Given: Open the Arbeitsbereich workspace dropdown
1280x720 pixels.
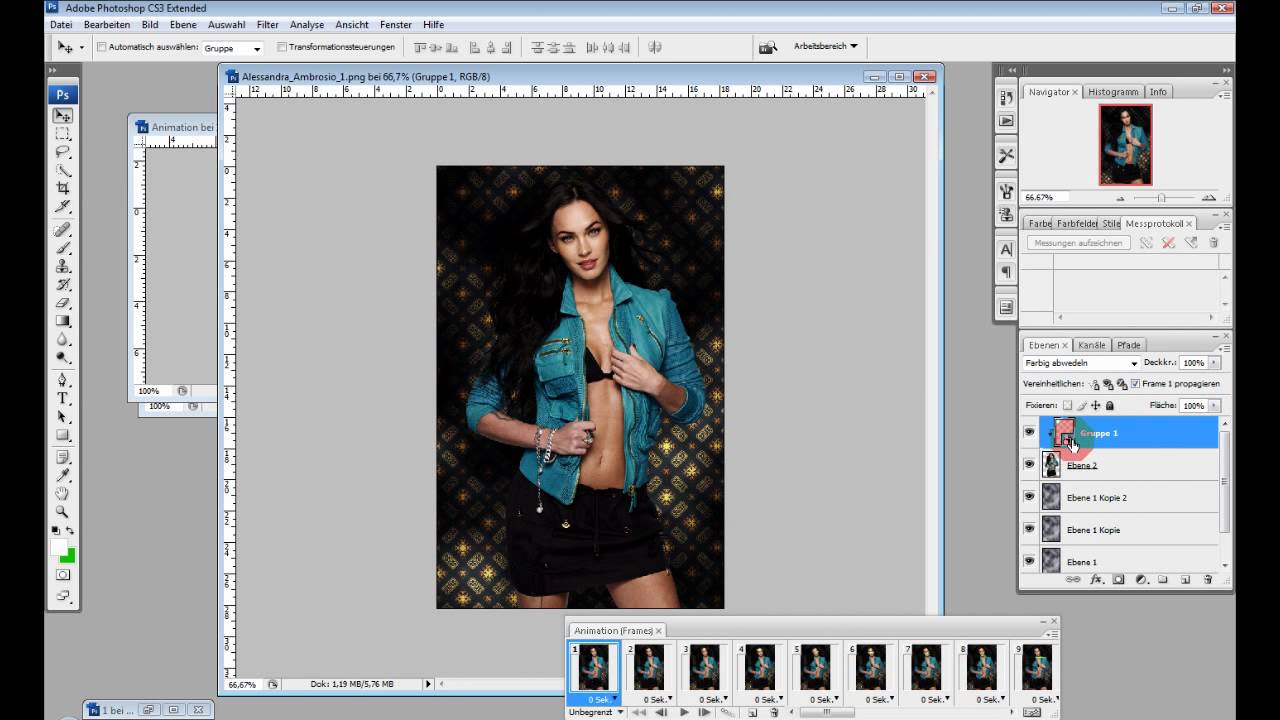Looking at the screenshot, I should 825,46.
